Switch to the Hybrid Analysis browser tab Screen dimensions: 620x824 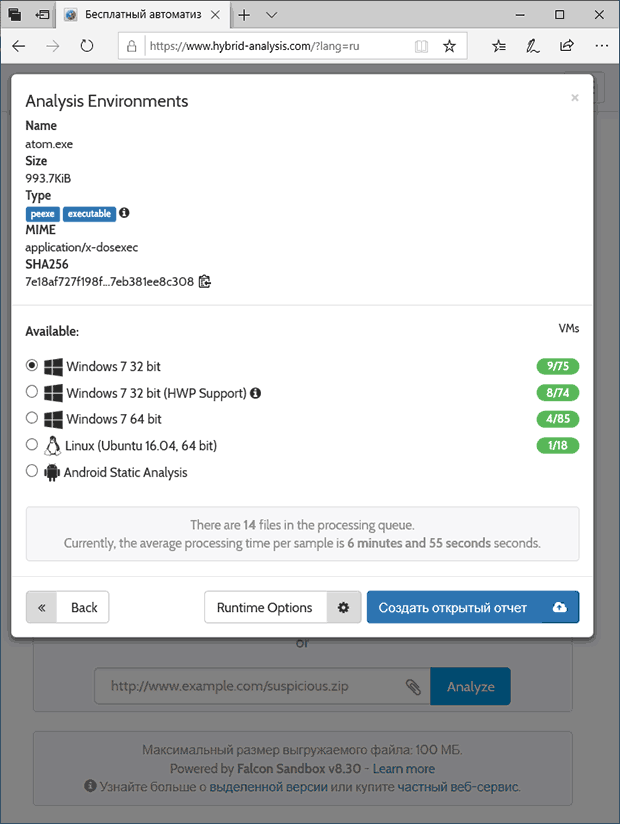tap(140, 15)
